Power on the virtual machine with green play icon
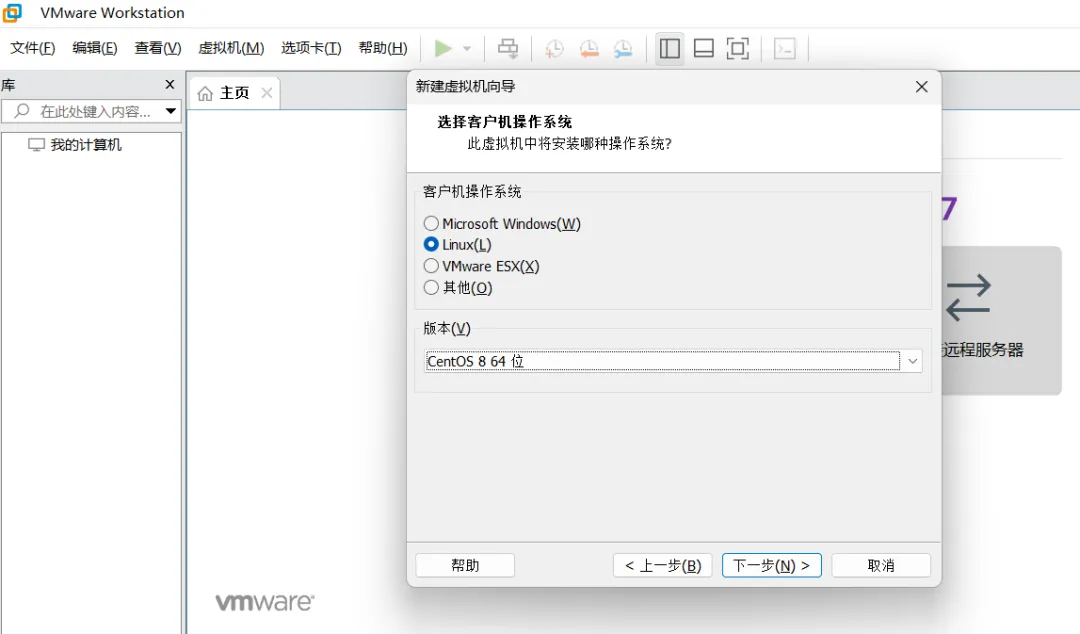This screenshot has height=634, width=1080. tap(443, 48)
